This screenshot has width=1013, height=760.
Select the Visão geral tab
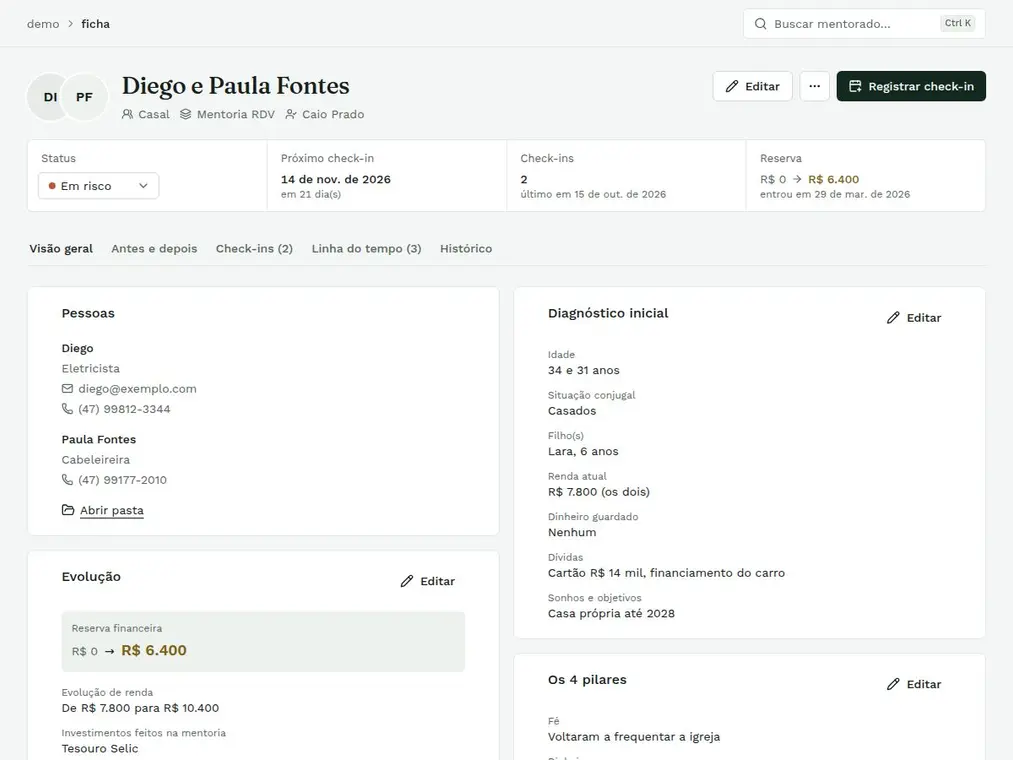pyautogui.click(x=61, y=249)
